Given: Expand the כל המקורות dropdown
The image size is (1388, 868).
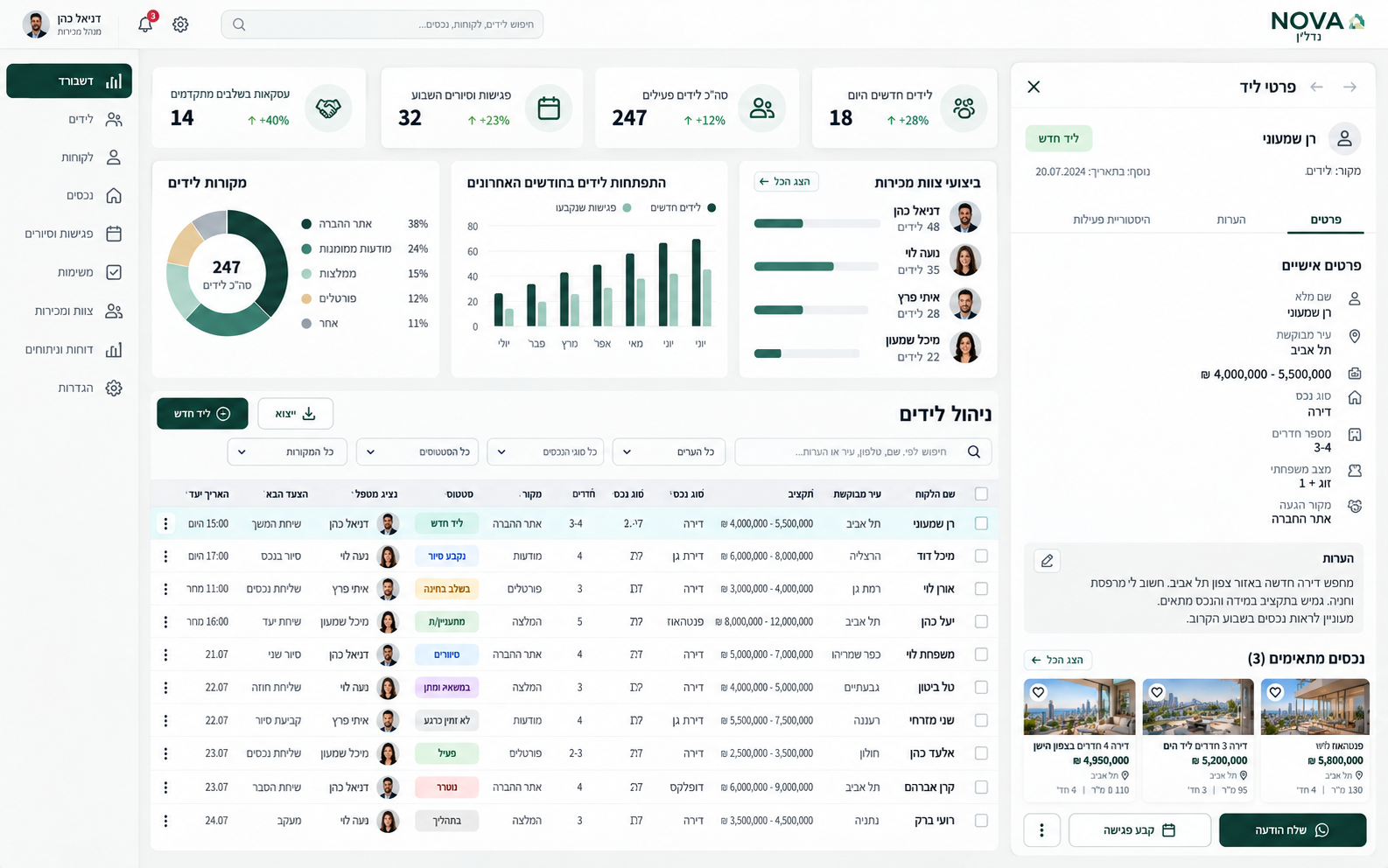Looking at the screenshot, I should (x=287, y=451).
